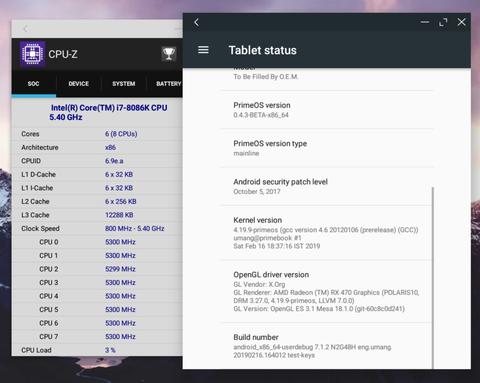Image resolution: width=480 pixels, height=383 pixels.
Task: Click the Intel Core i7-8086K CPU heading
Action: point(108,112)
